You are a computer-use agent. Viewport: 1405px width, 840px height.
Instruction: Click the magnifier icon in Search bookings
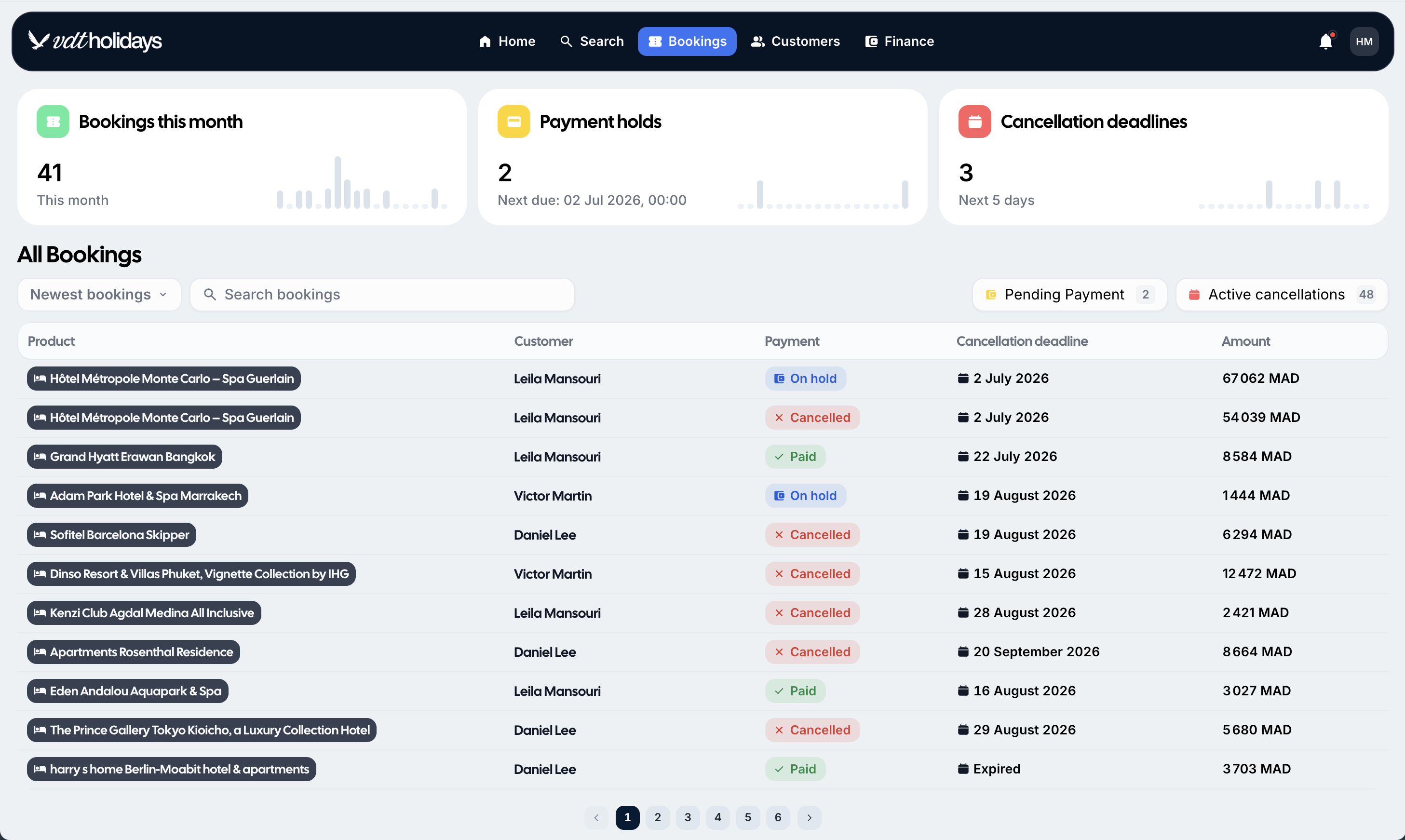coord(210,294)
